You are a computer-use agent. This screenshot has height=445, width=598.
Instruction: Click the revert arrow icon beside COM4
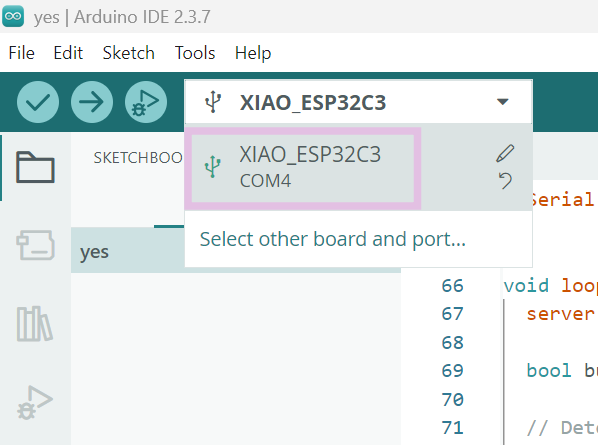tap(505, 180)
